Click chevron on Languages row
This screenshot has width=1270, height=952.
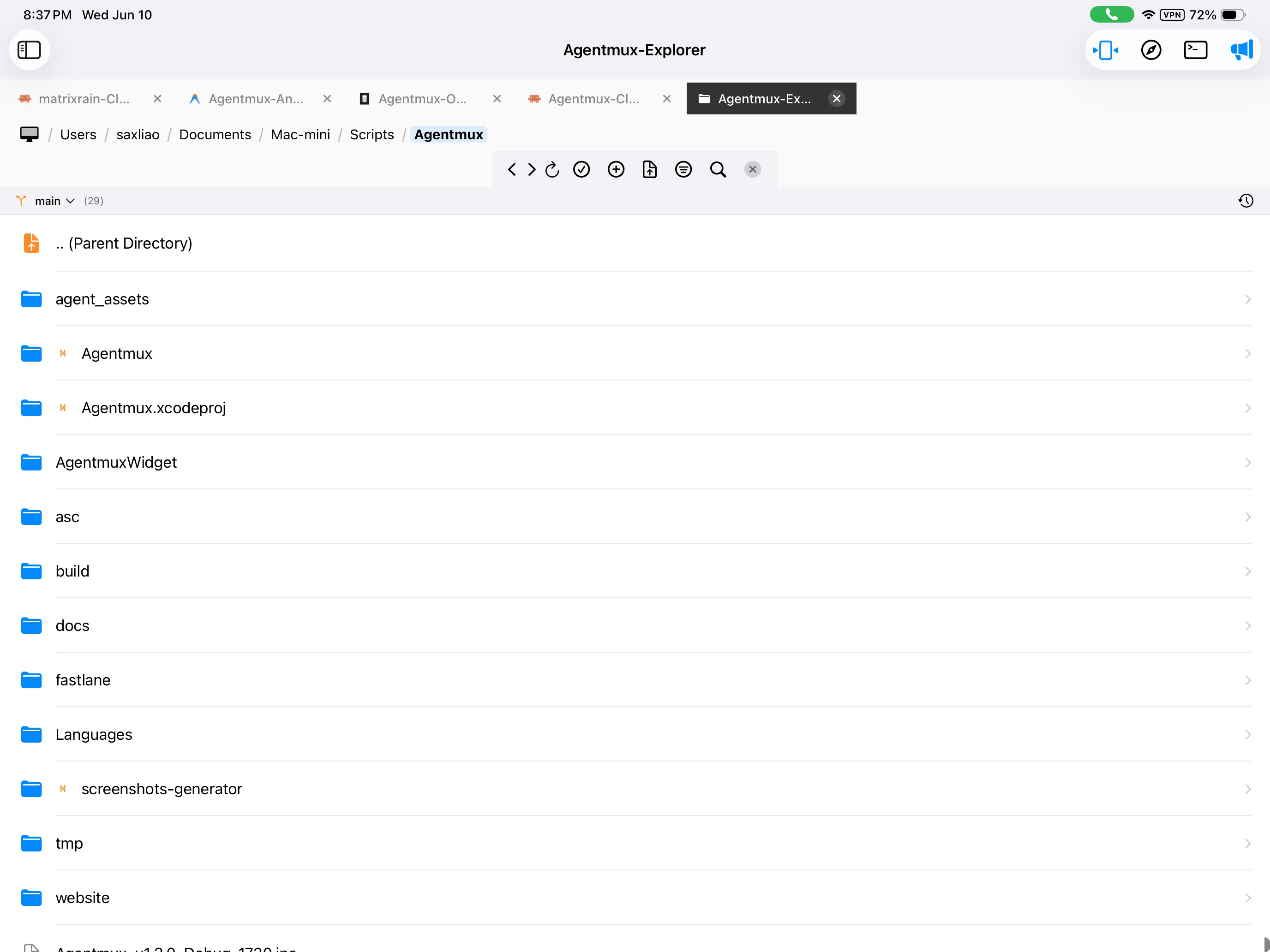click(1247, 734)
